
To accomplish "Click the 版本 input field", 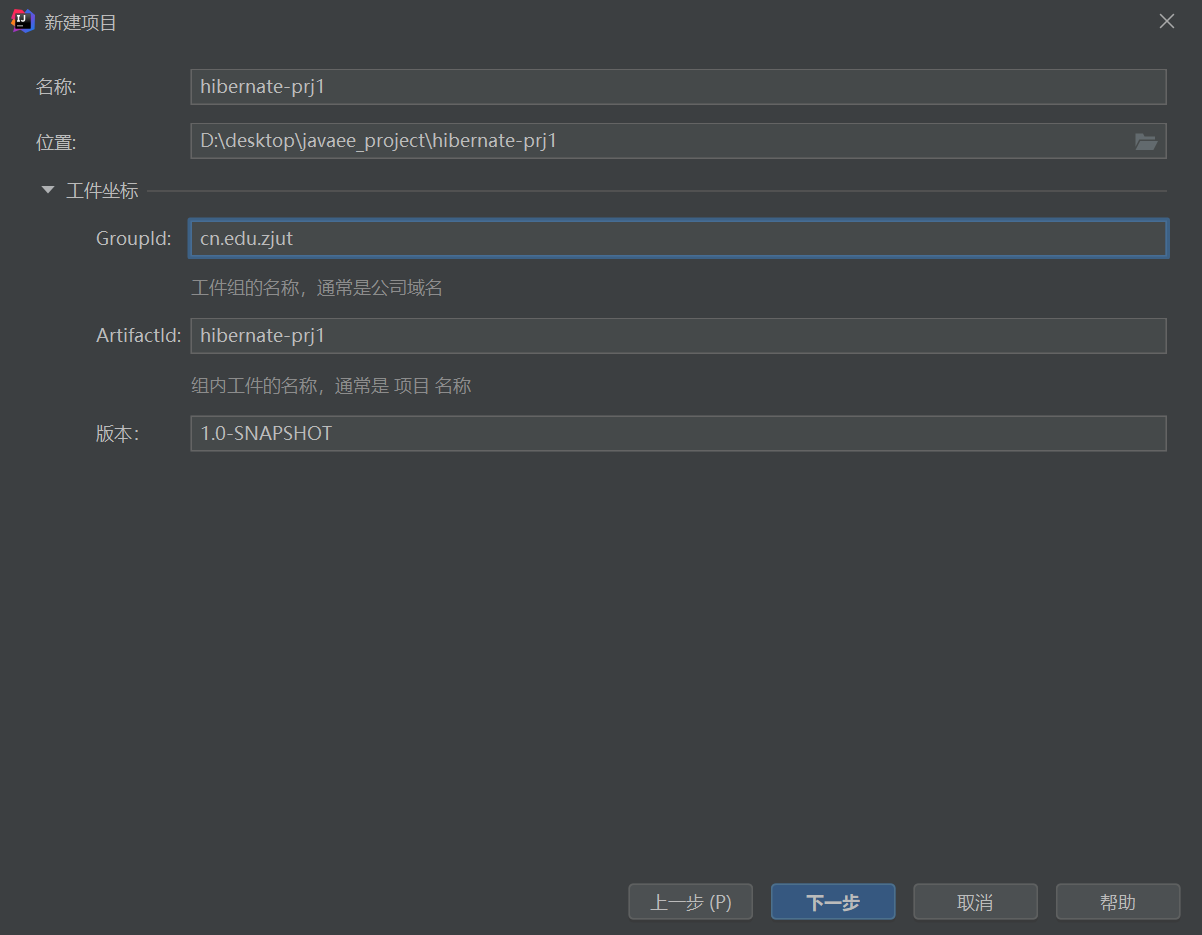I will click(x=678, y=434).
